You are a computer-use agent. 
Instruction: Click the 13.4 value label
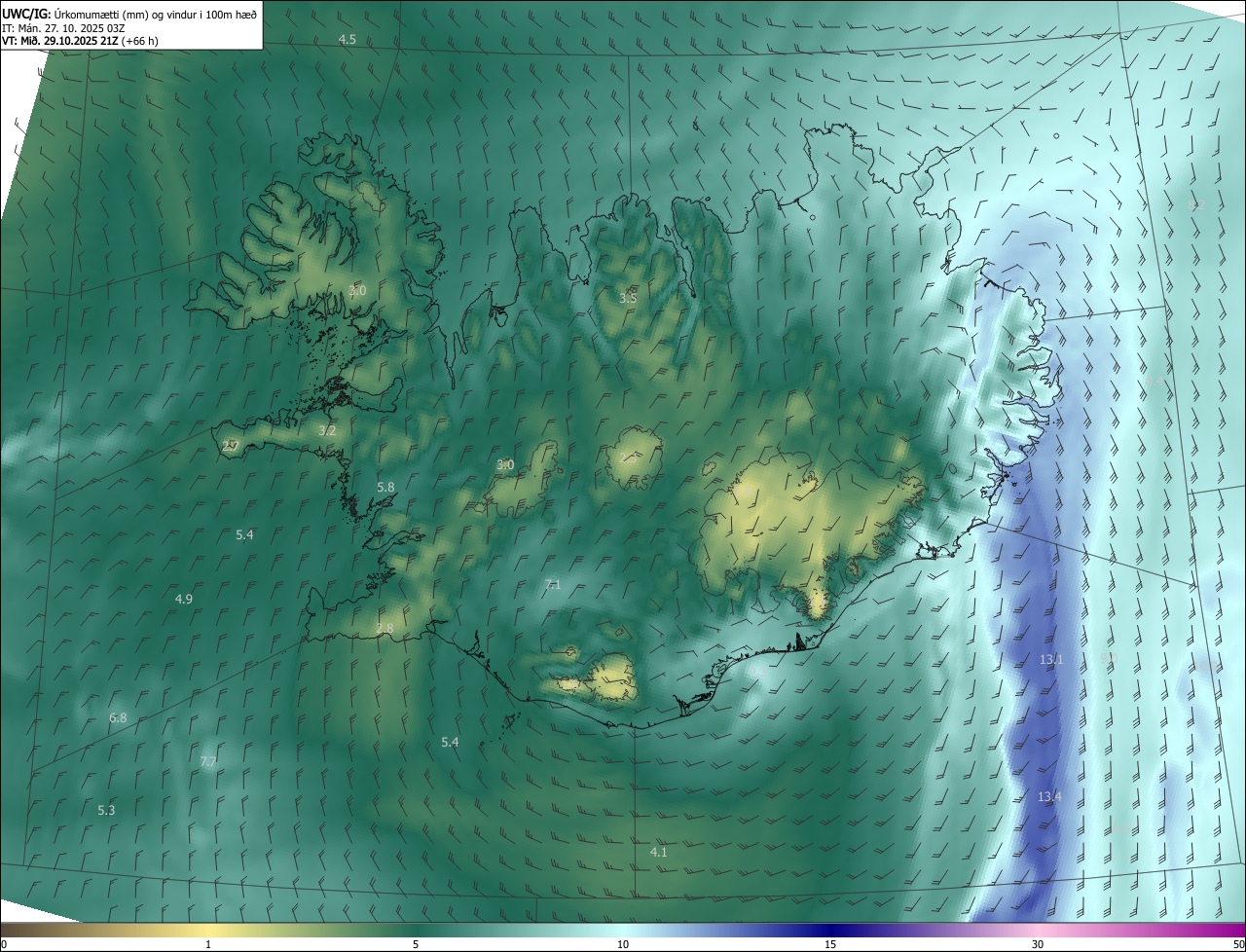point(1049,796)
